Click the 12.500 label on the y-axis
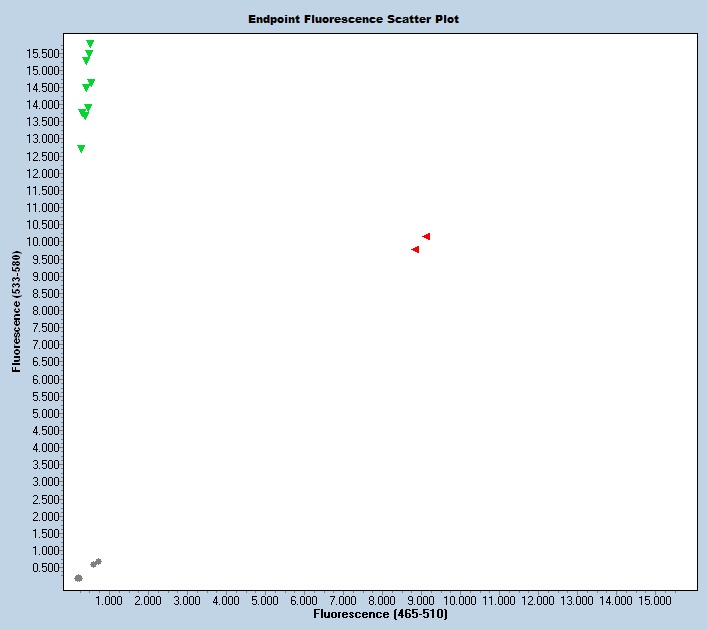 (x=40, y=156)
